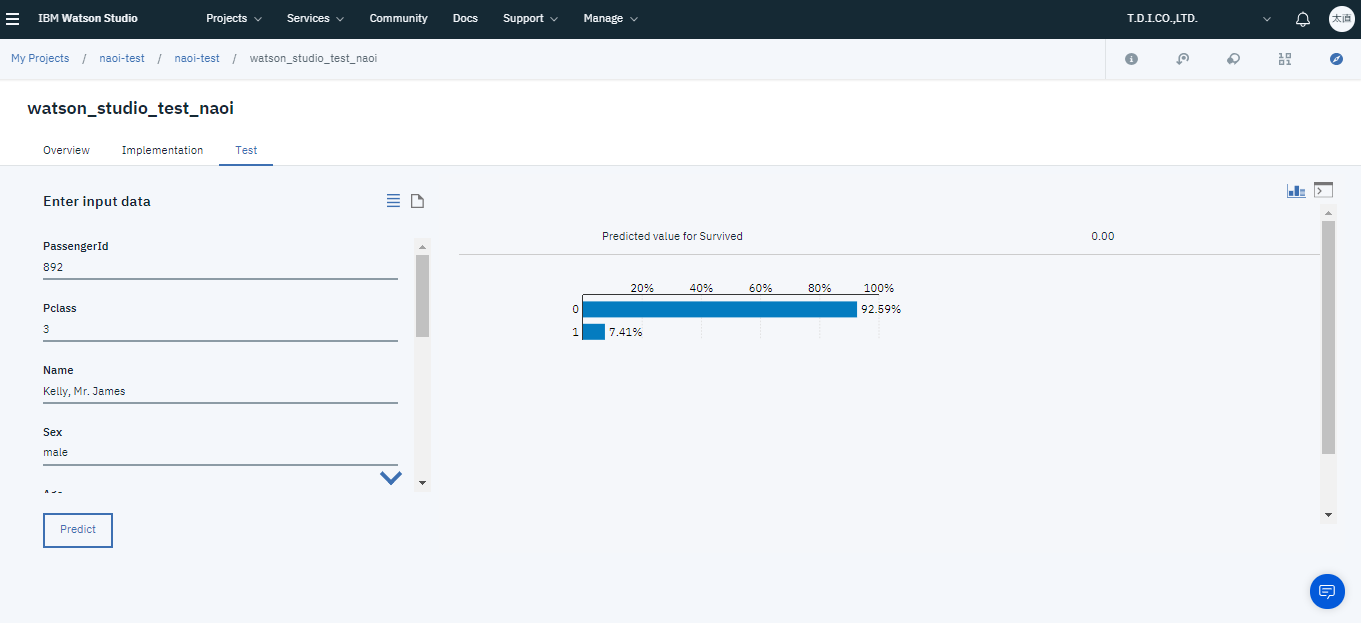Go to My Projects breadcrumb link
Image resolution: width=1361 pixels, height=623 pixels.
[x=40, y=59]
